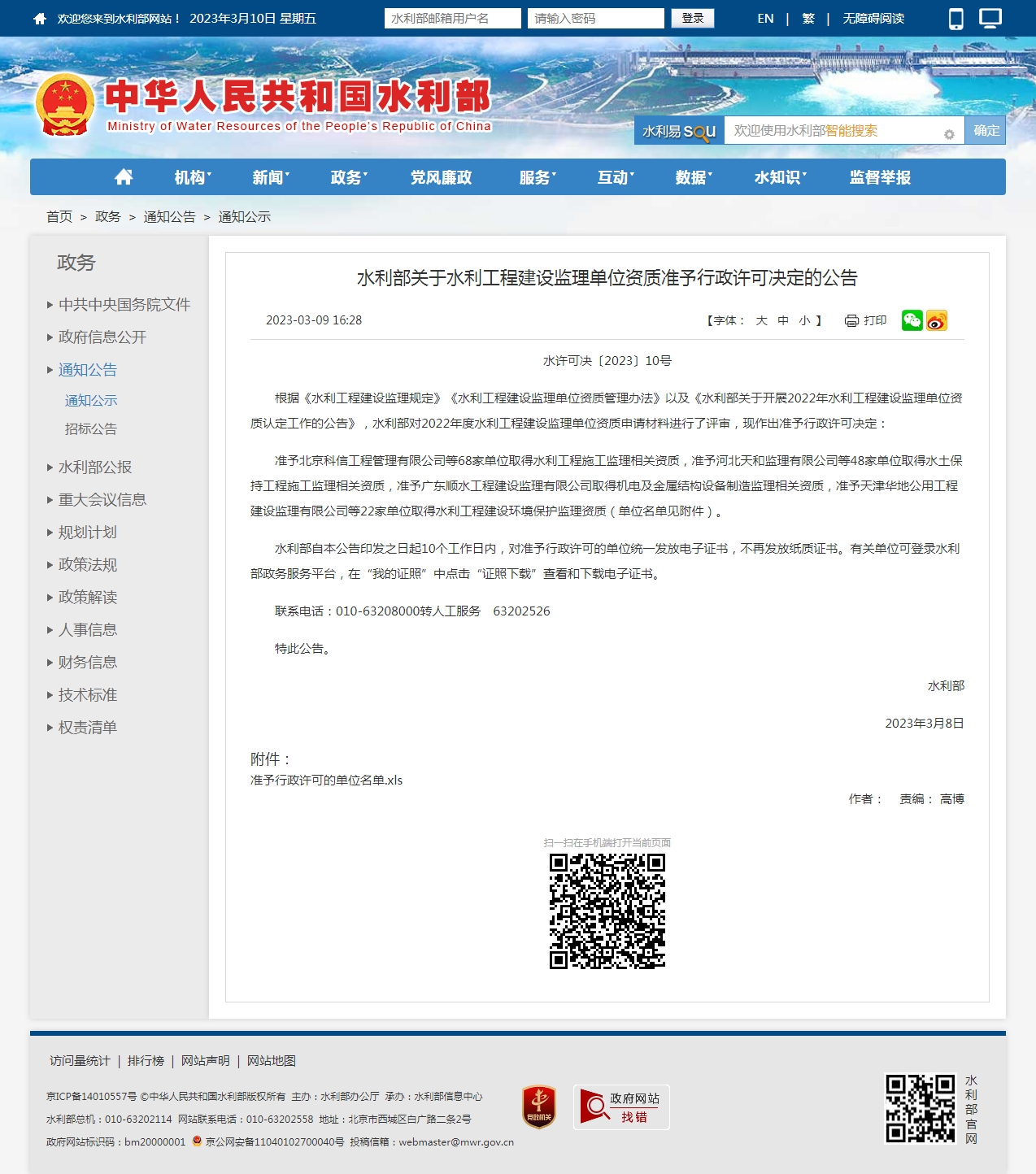Switch to traditional Chinese via 繁 link
Image resolution: width=1036 pixels, height=1174 pixels.
point(808,19)
